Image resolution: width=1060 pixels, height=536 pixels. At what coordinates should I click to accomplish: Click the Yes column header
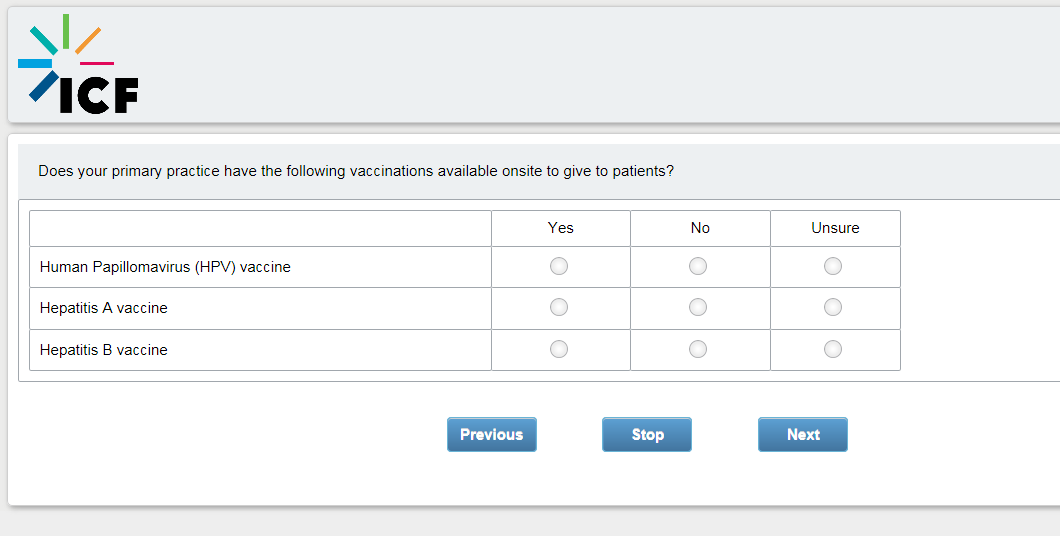point(561,228)
